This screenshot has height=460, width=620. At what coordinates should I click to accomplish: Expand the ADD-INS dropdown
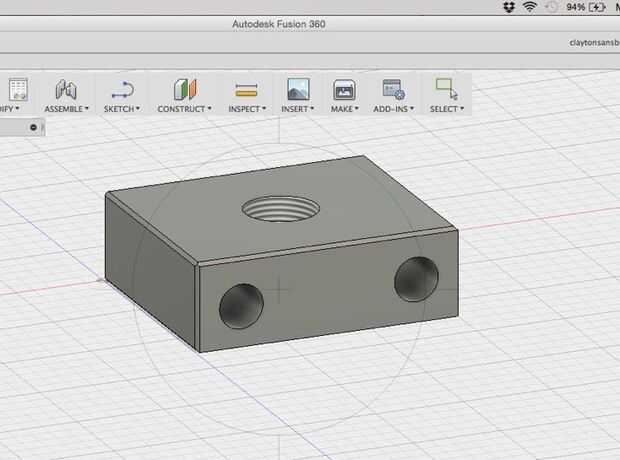393,109
